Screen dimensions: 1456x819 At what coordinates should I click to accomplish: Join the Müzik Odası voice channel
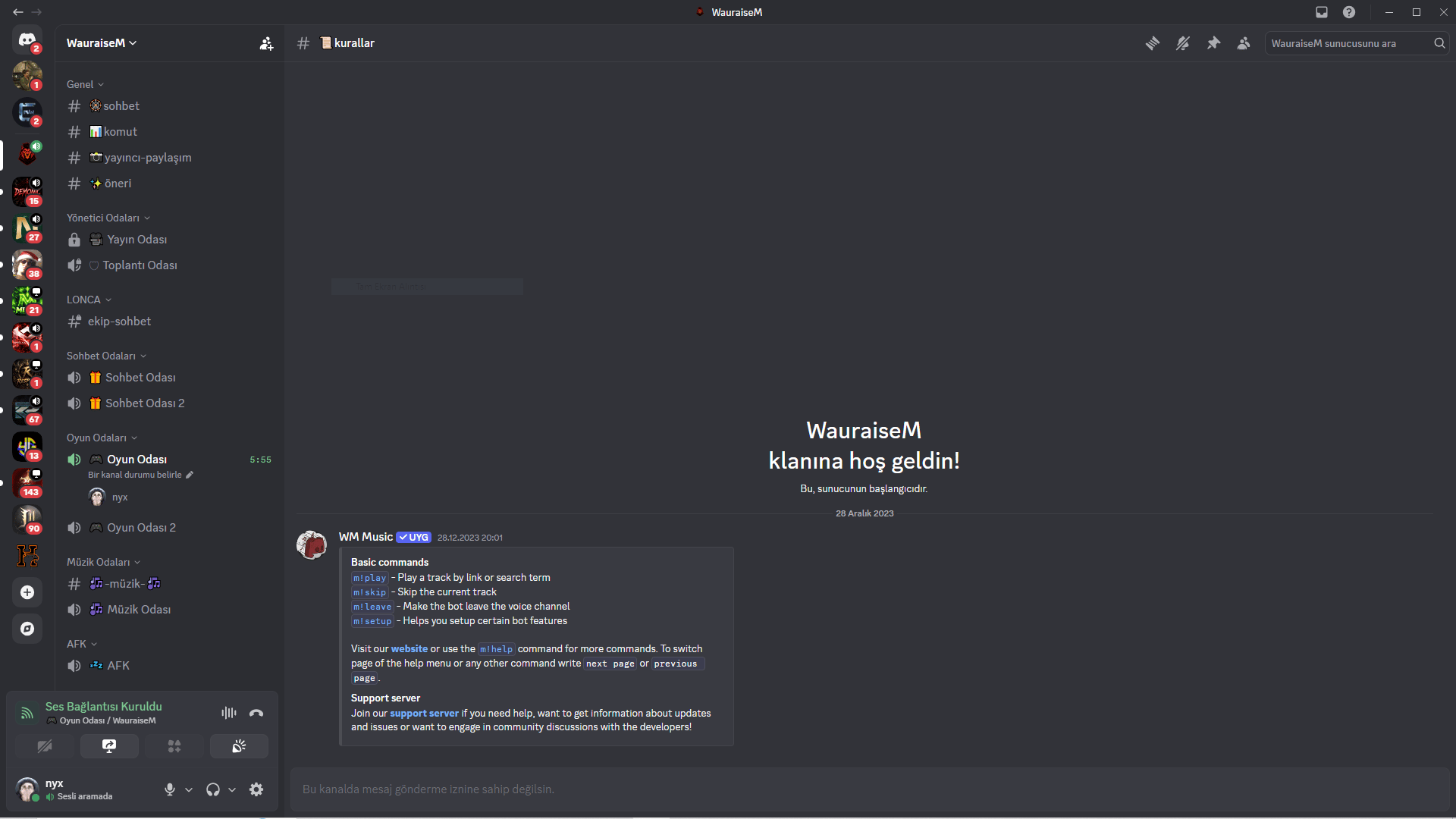(169, 610)
